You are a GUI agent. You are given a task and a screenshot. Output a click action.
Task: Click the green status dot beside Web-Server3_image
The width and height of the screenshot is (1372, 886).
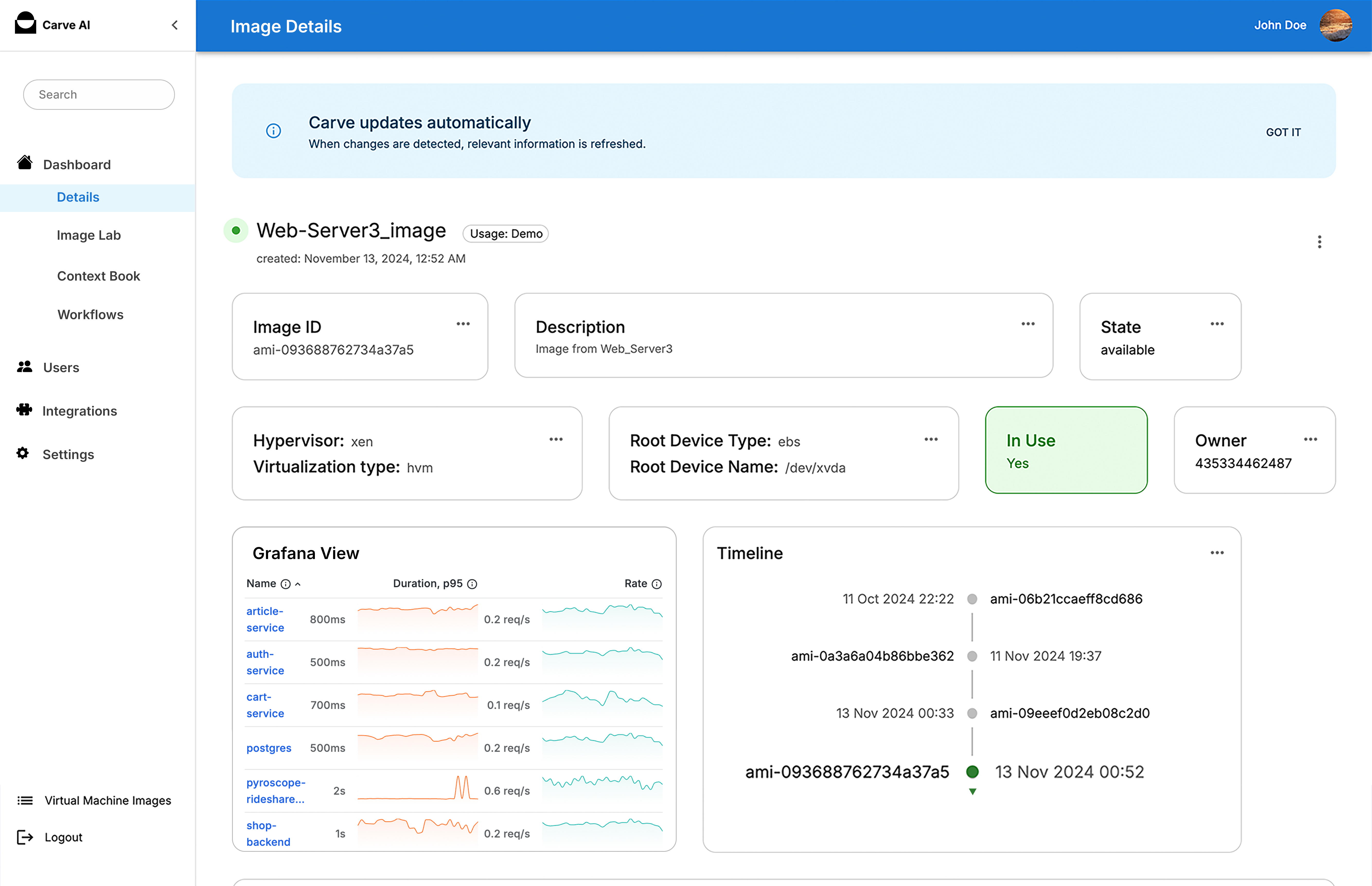[x=236, y=231]
